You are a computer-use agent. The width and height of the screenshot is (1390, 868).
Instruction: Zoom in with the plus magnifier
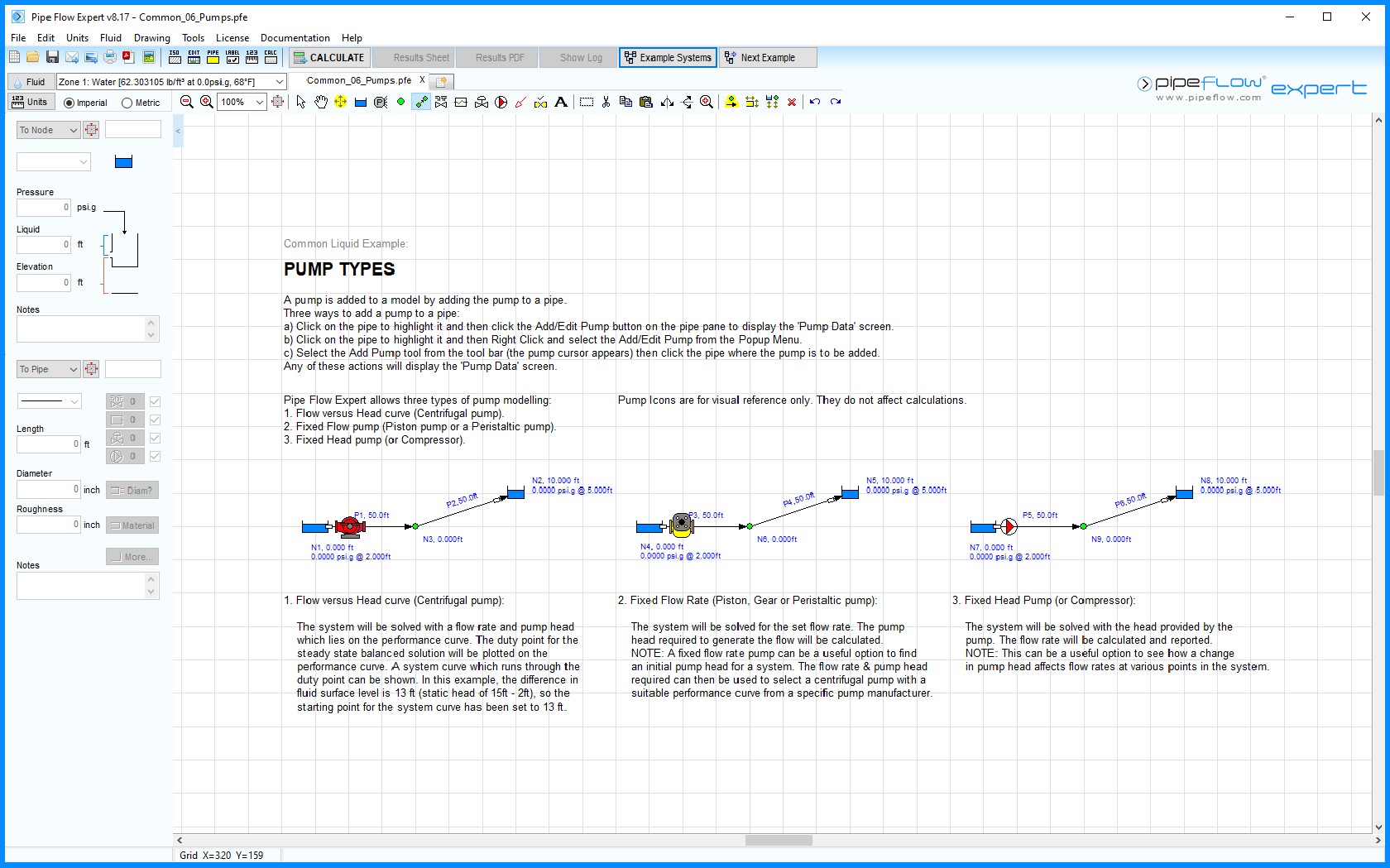pyautogui.click(x=207, y=102)
